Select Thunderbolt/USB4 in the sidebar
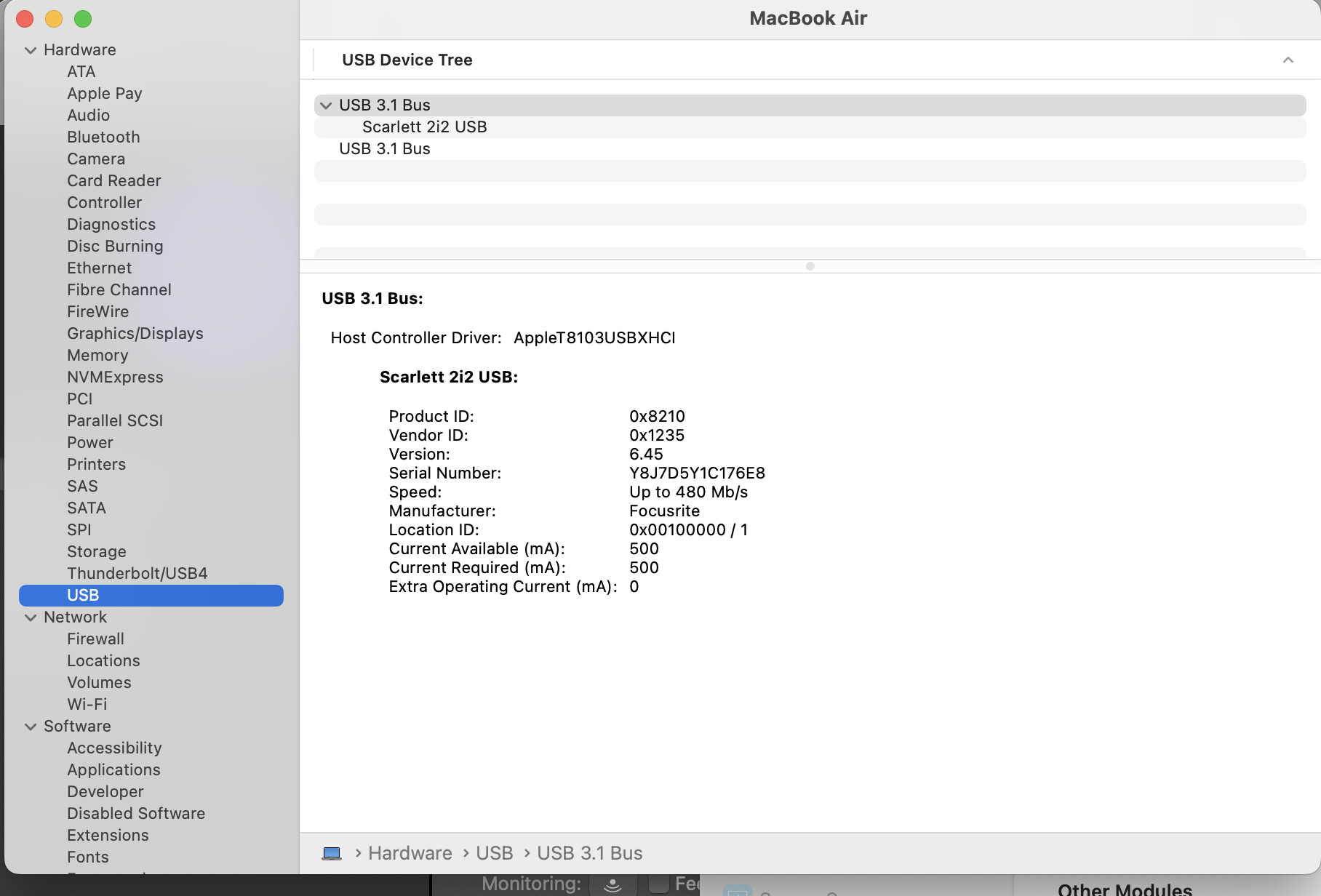 [137, 573]
